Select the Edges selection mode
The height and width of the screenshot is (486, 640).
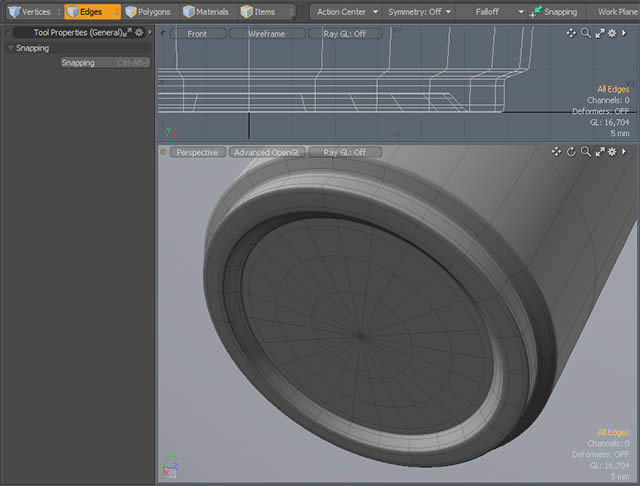92,12
